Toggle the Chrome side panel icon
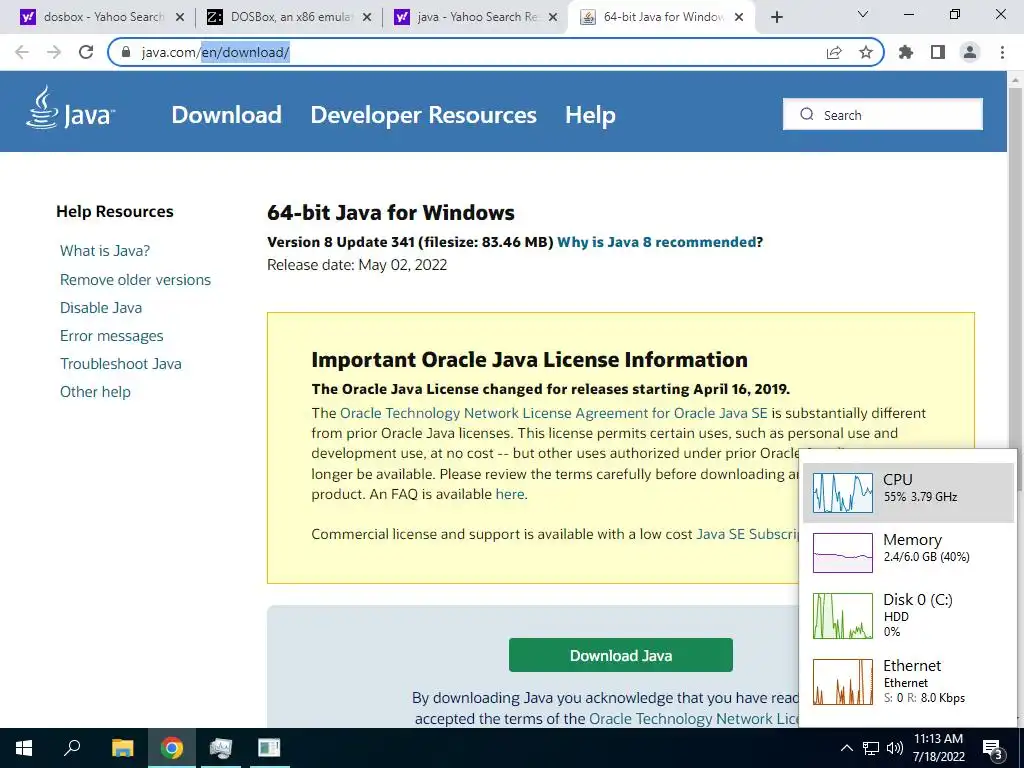 pyautogui.click(x=938, y=52)
